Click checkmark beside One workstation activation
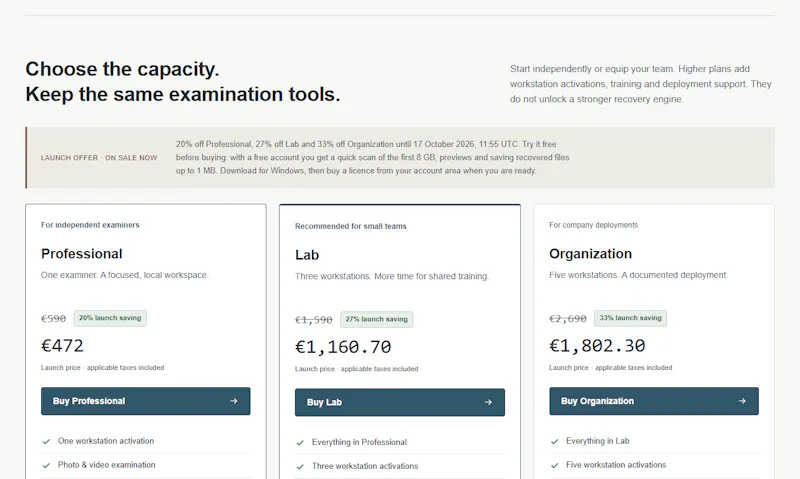Viewport: 800px width, 479px height. pos(46,441)
